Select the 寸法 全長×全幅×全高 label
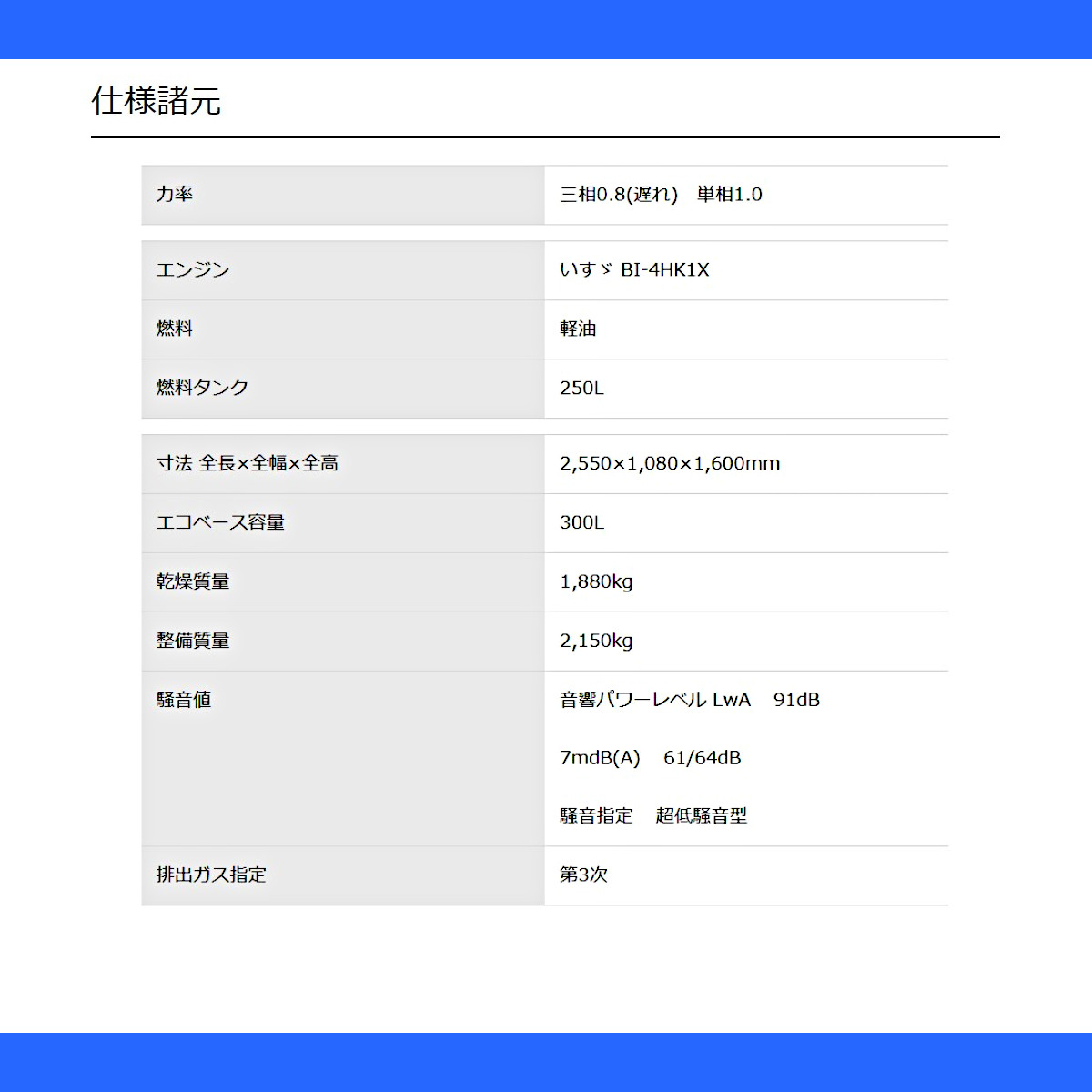The image size is (1092, 1092). (248, 463)
